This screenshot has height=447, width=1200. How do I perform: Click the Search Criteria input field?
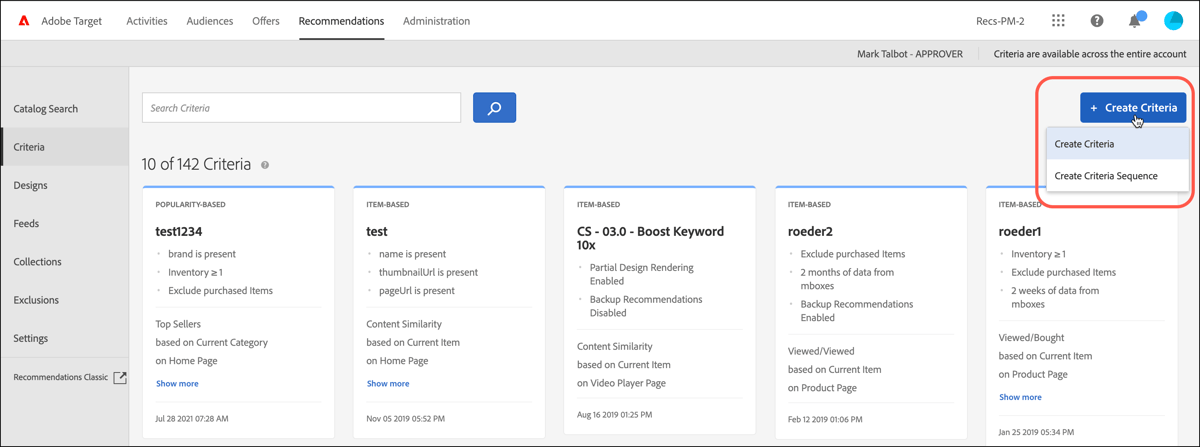(x=301, y=108)
